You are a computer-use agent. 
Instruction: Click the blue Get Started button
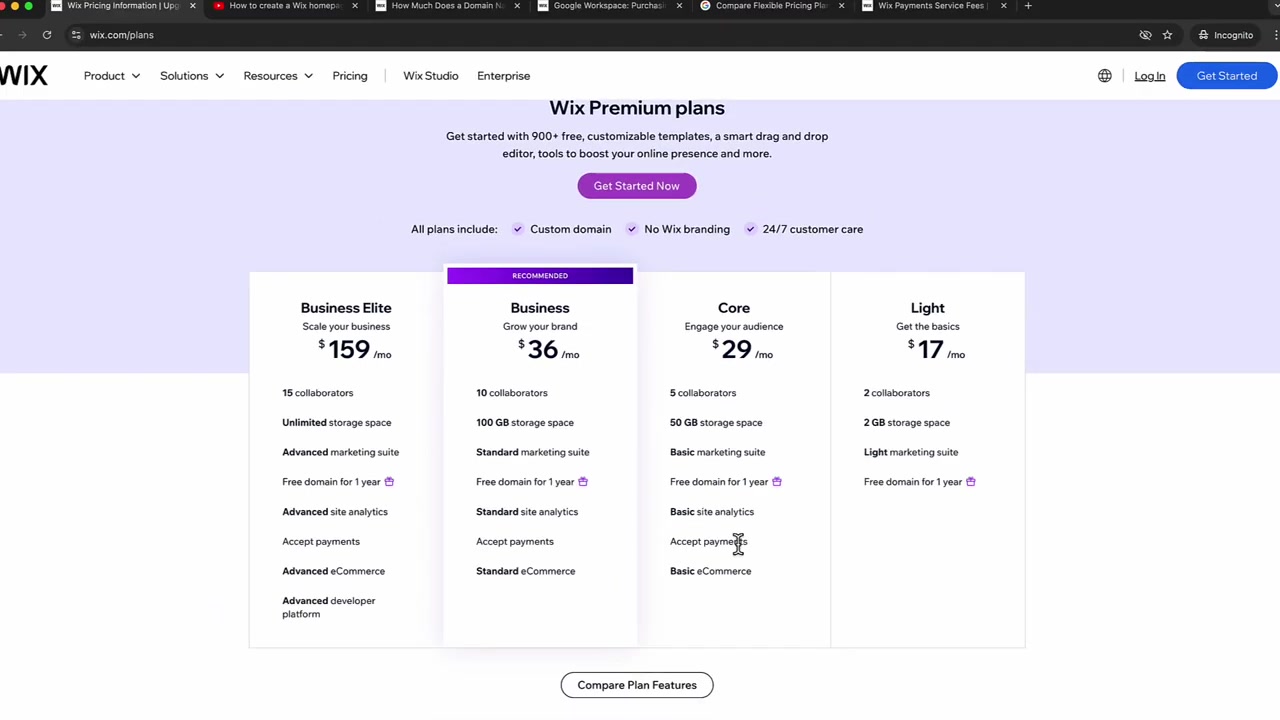point(1227,76)
